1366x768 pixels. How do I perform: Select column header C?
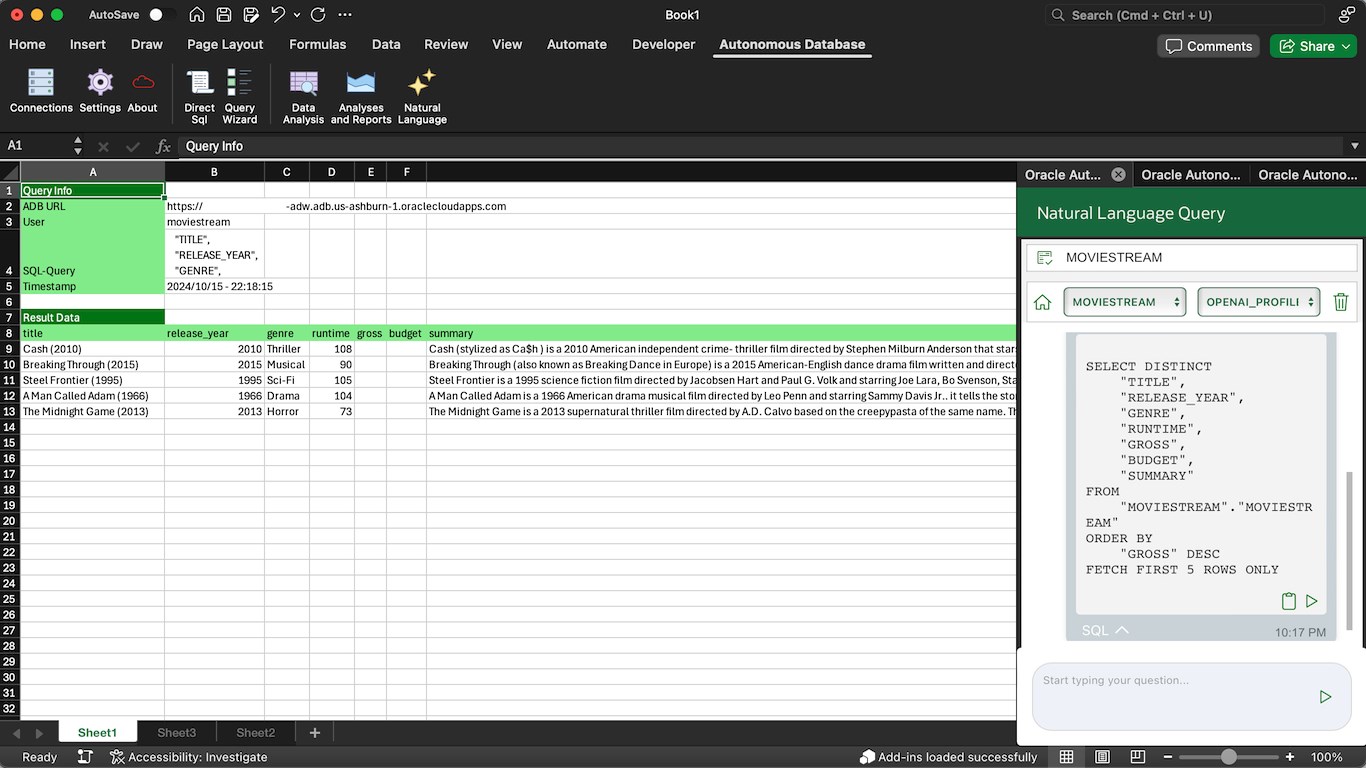(287, 172)
